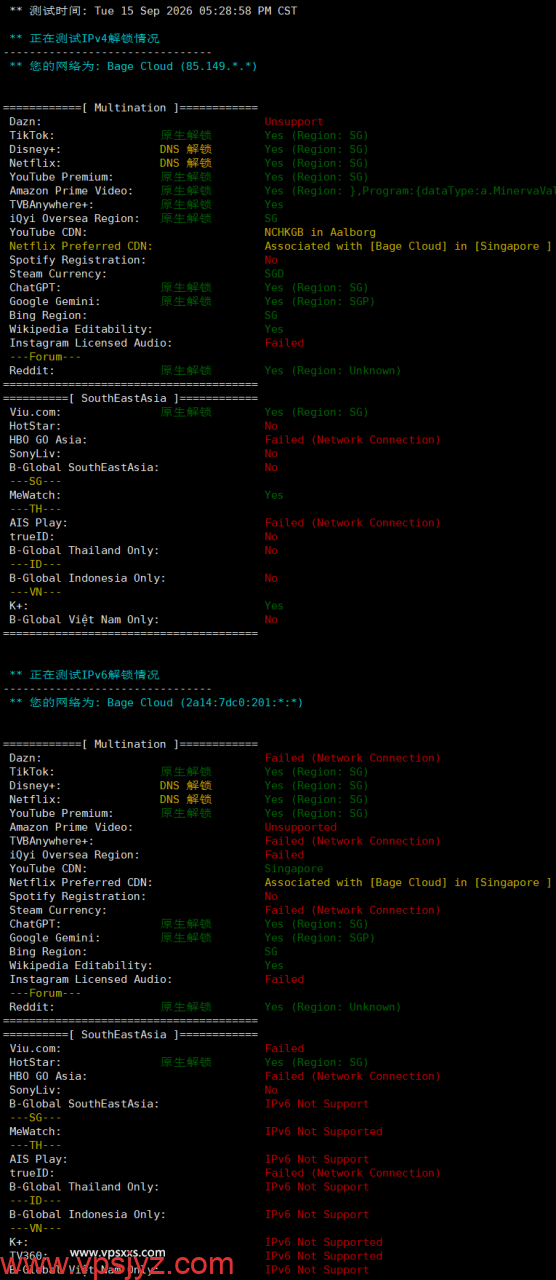This screenshot has height=1280, width=556.
Task: Click the IPv4 MeWatch Yes result
Action: click(274, 495)
